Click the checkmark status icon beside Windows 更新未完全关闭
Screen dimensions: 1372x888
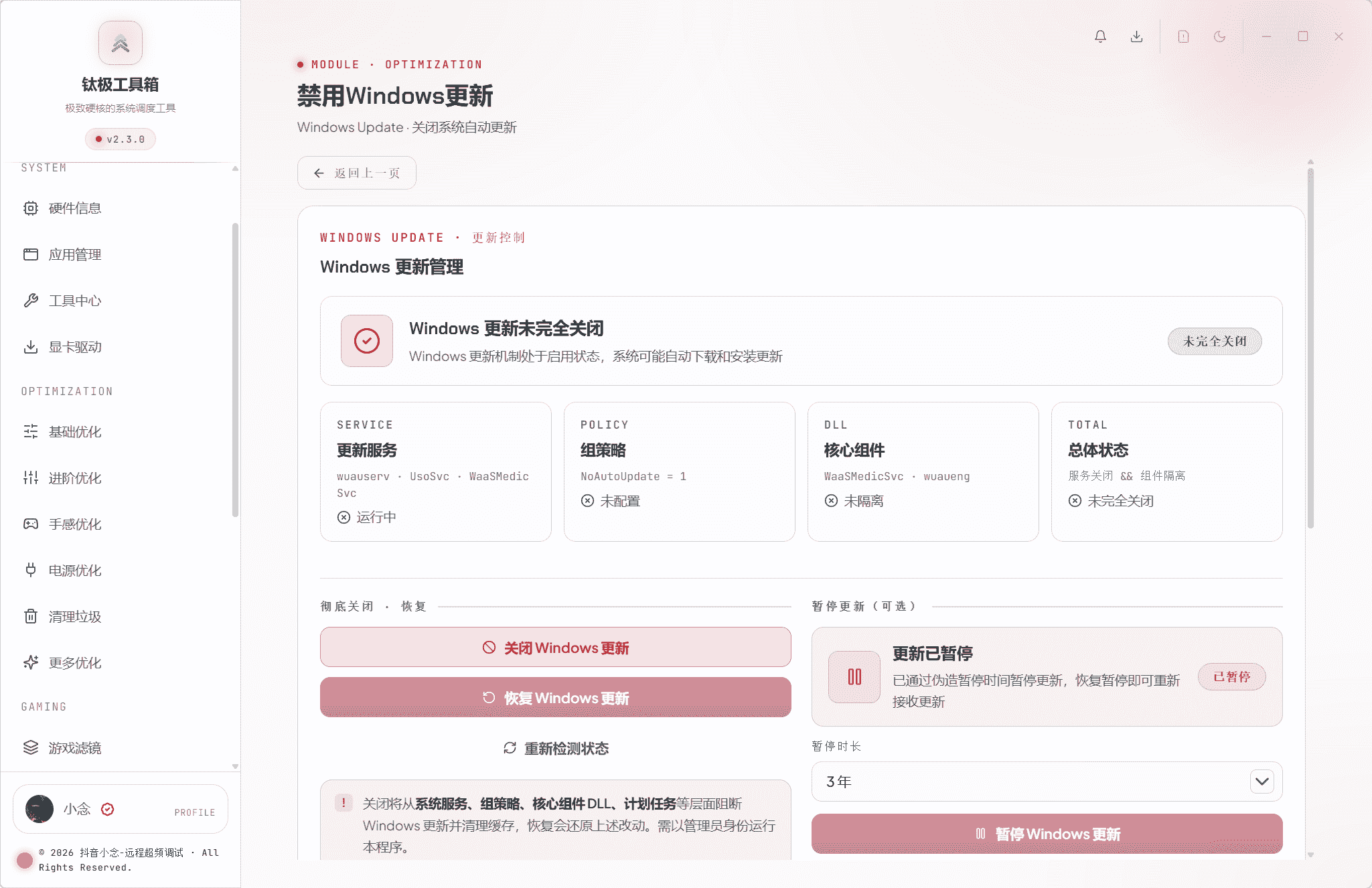367,341
